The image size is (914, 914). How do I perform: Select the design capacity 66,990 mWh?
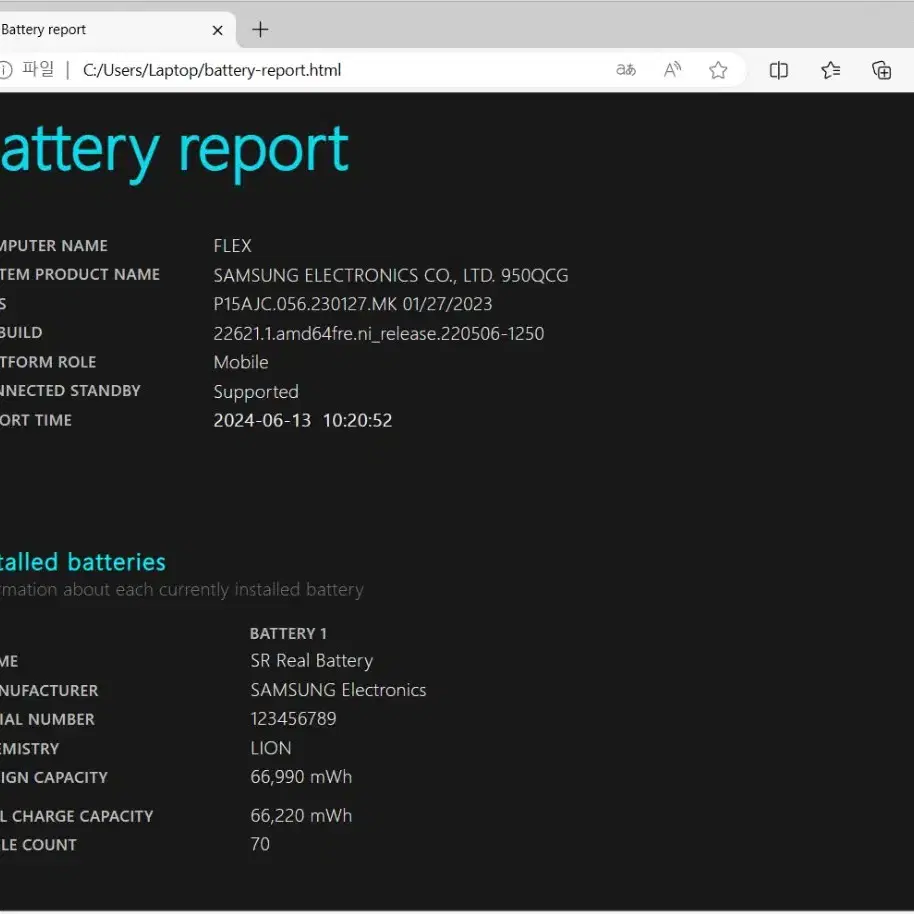[x=301, y=776]
